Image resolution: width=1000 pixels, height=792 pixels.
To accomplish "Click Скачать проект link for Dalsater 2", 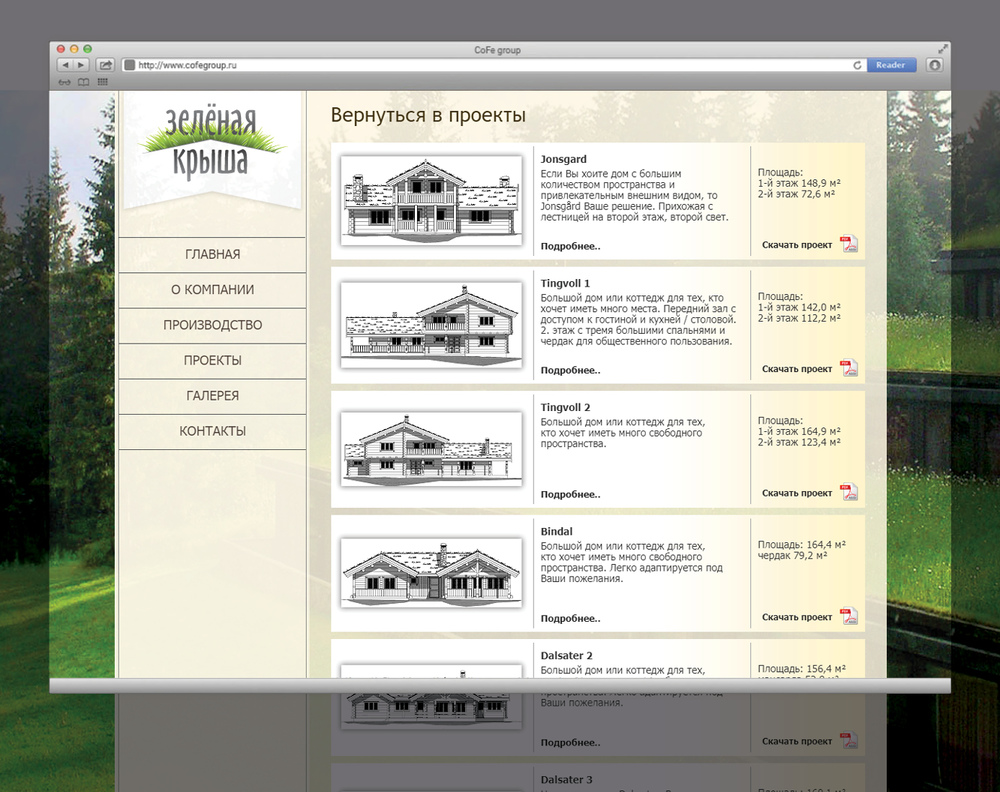I will click(797, 742).
